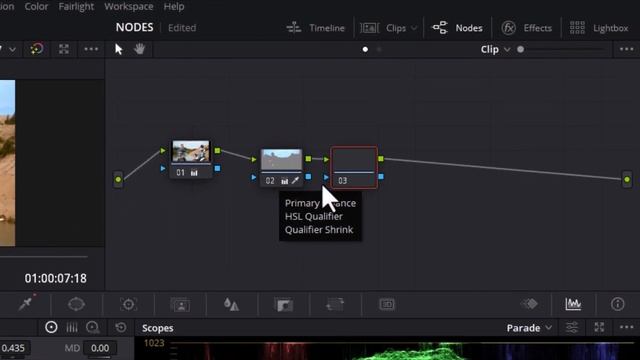This screenshot has height=360, width=640.
Task: Click the expand viewer icon
Action: click(64, 49)
